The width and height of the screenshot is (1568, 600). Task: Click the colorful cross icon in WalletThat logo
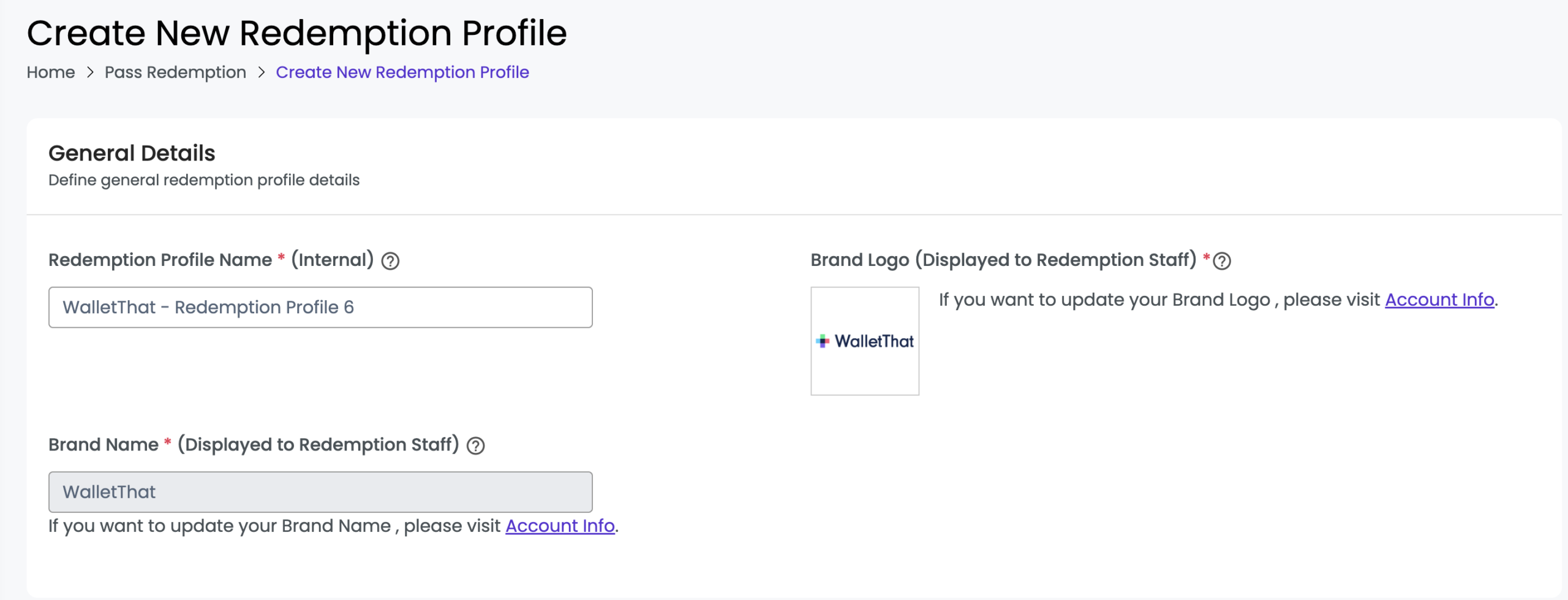823,341
